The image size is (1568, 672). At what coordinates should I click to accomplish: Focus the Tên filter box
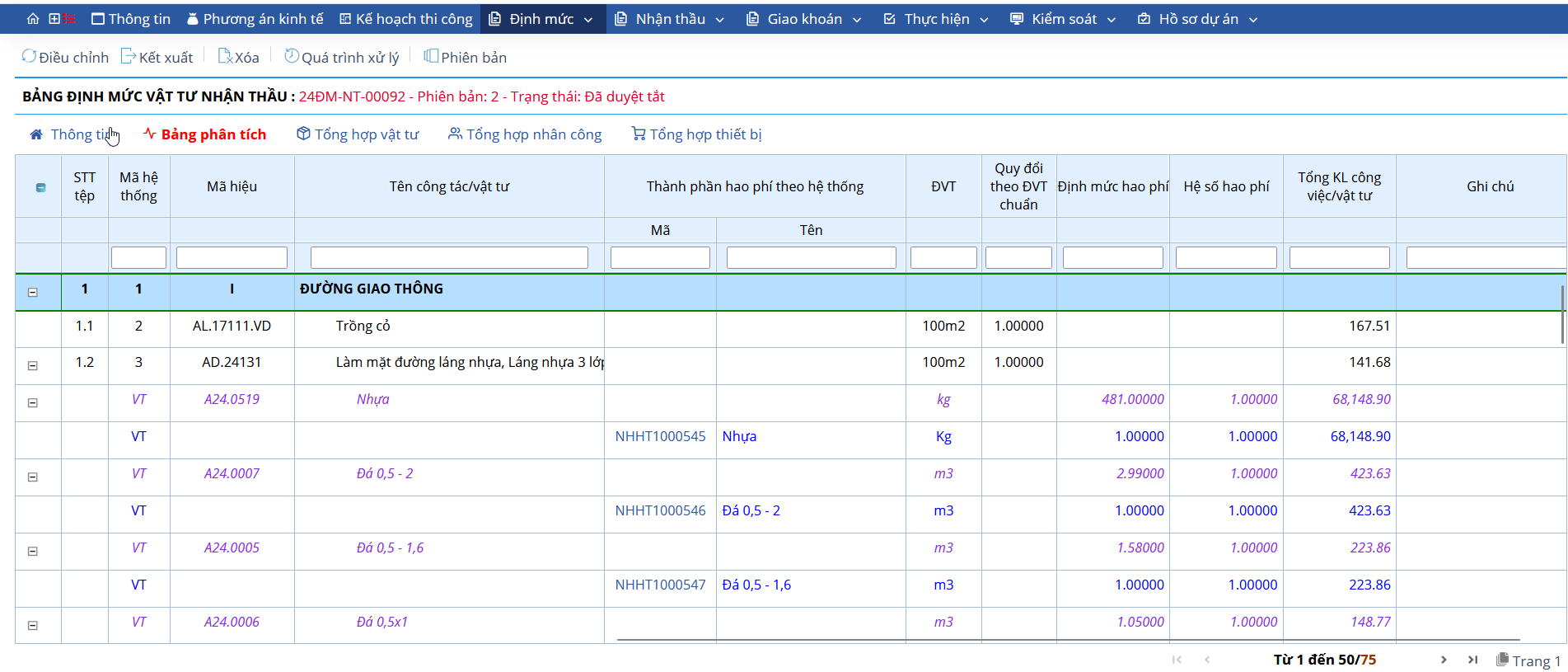tap(812, 257)
